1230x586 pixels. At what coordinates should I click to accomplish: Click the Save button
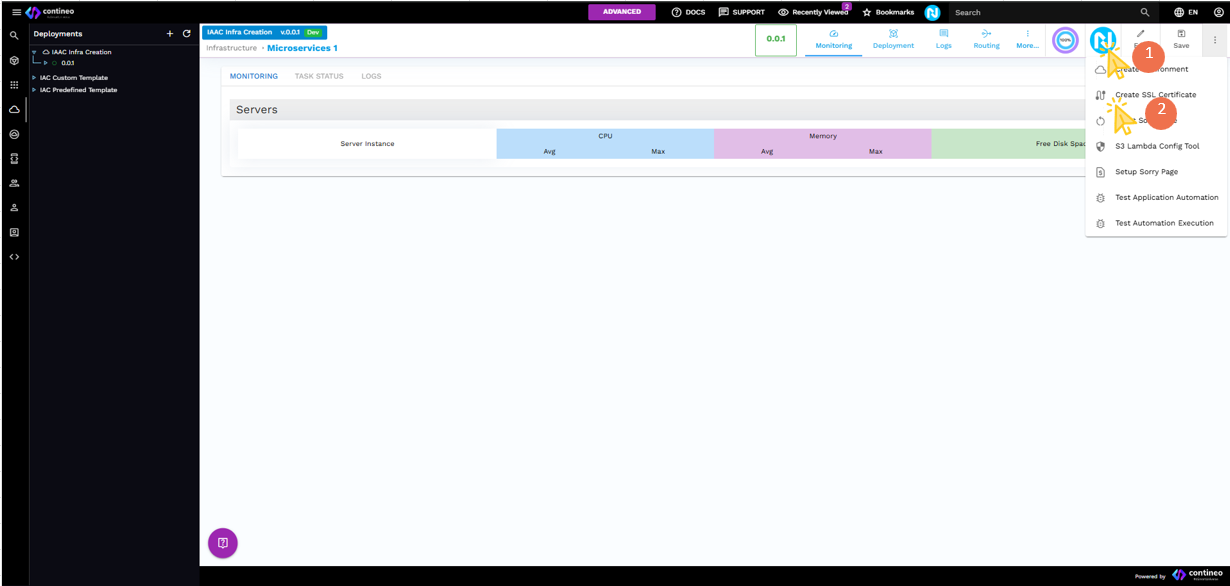[1181, 40]
